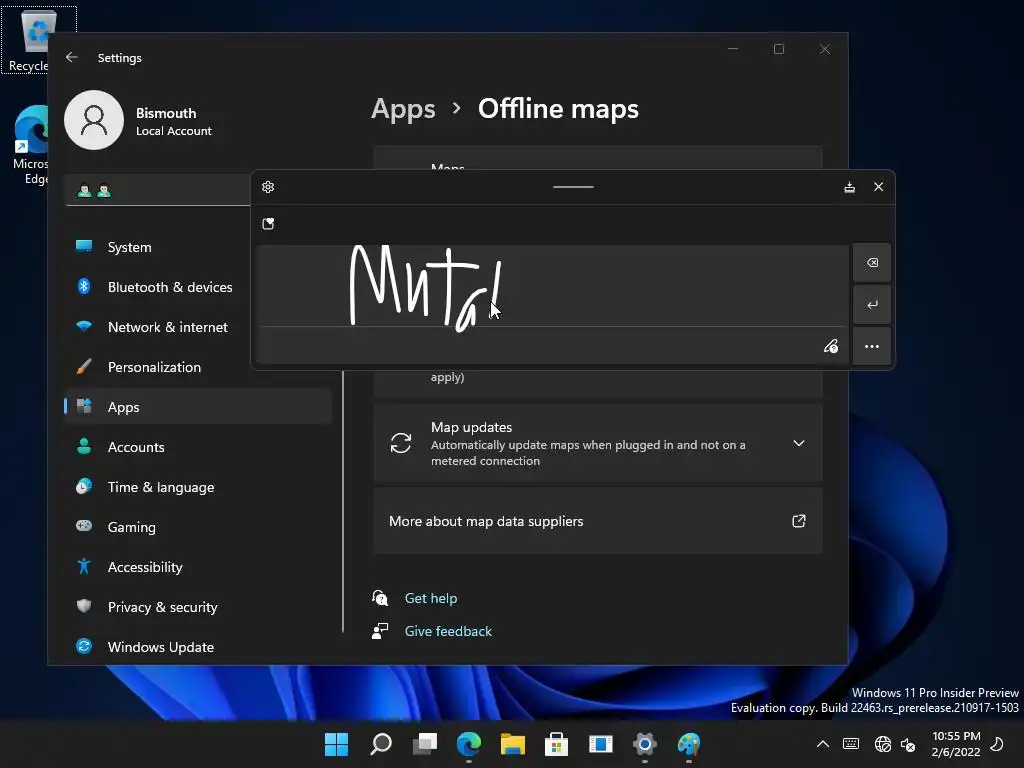The height and width of the screenshot is (768, 1024).
Task: Click the blue window app on taskbar
Action: pyautogui.click(x=600, y=744)
